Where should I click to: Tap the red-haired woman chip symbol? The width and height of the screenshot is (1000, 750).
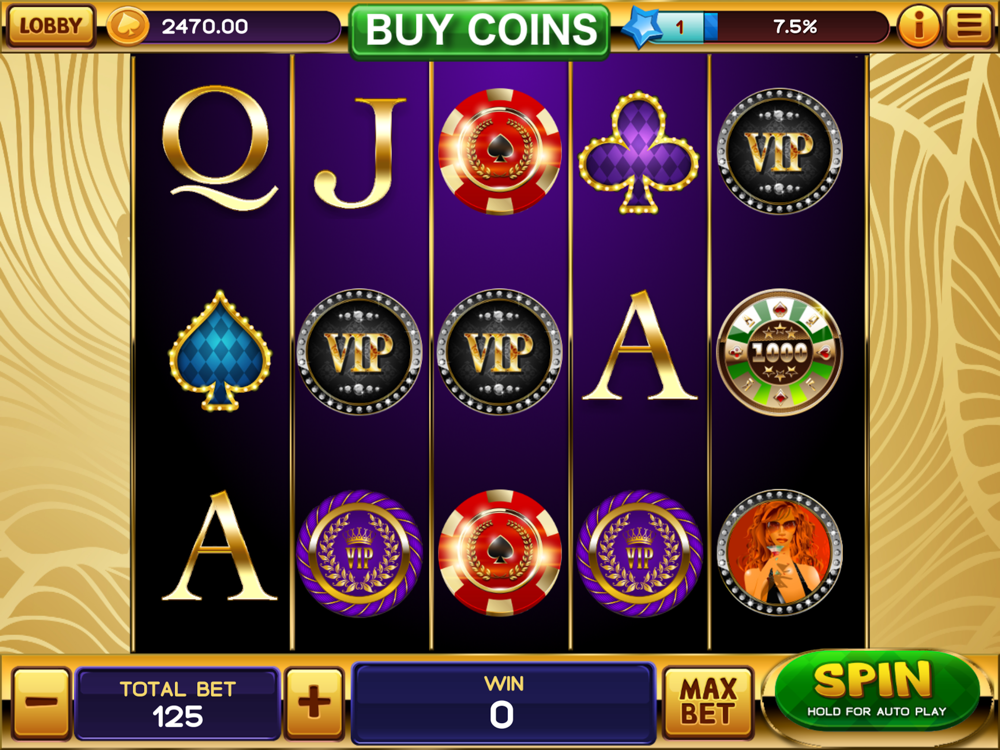pos(779,552)
